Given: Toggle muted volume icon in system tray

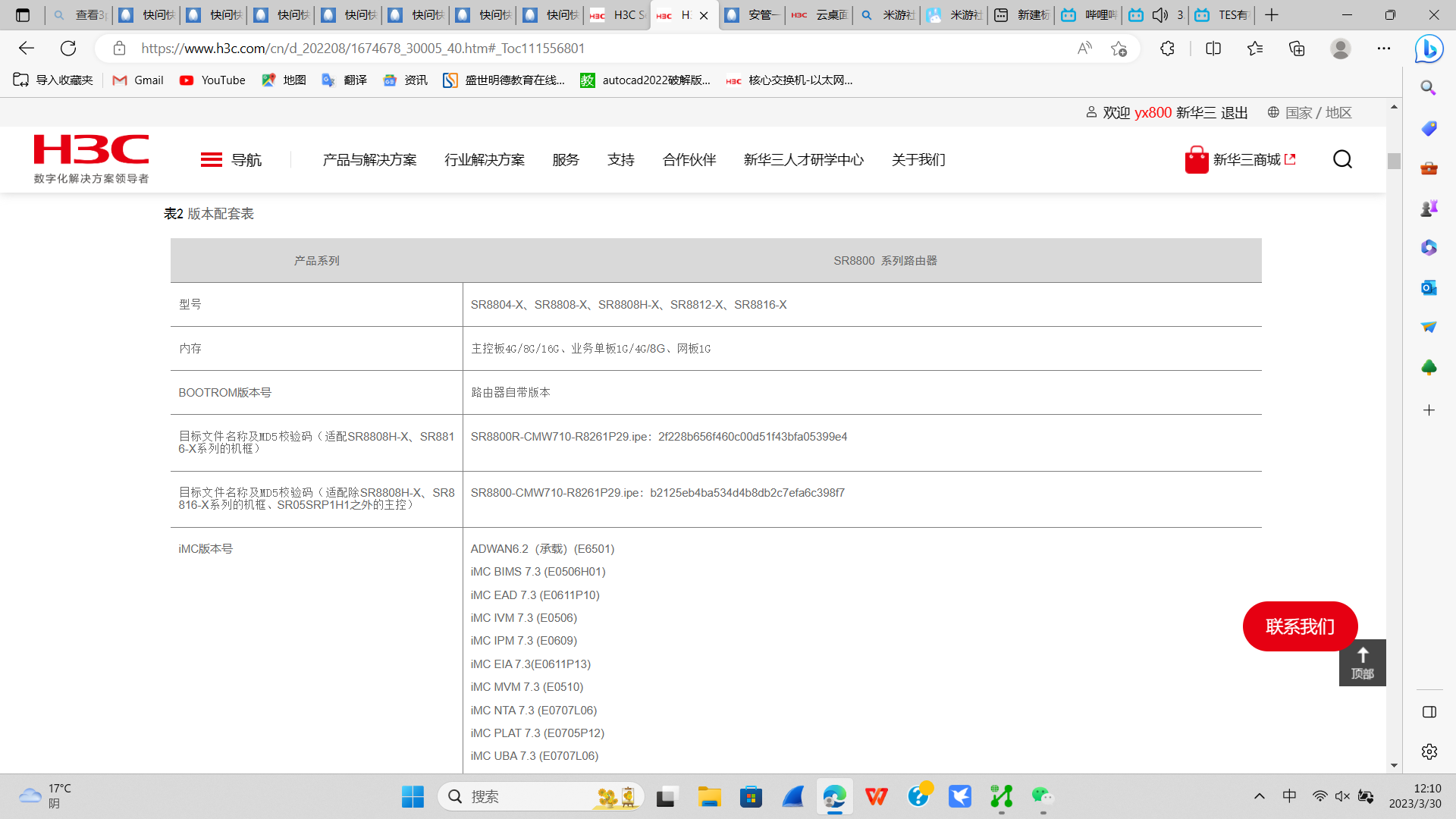Looking at the screenshot, I should 1342,796.
